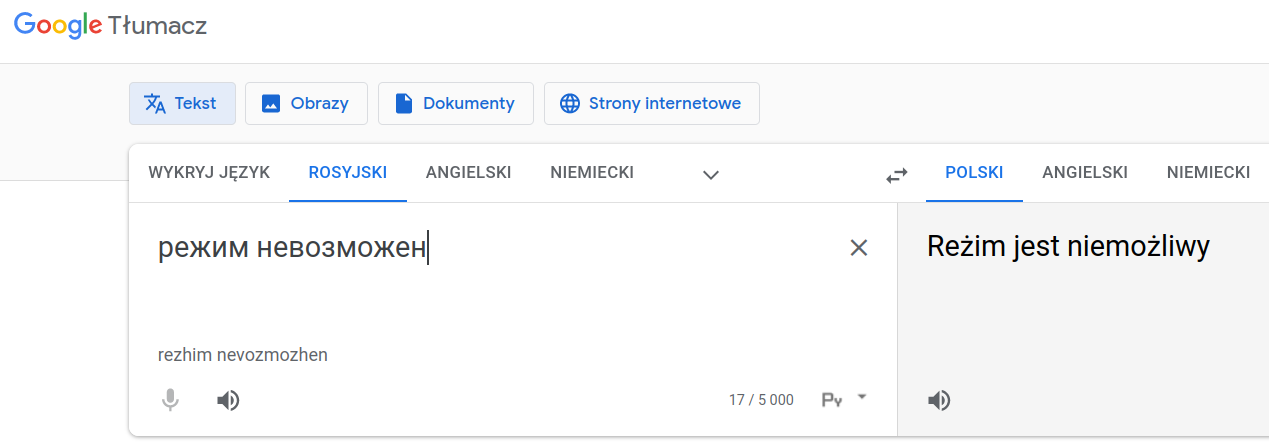This screenshot has width=1269, height=444.
Task: Listen to the Russian source text
Action: 228,401
